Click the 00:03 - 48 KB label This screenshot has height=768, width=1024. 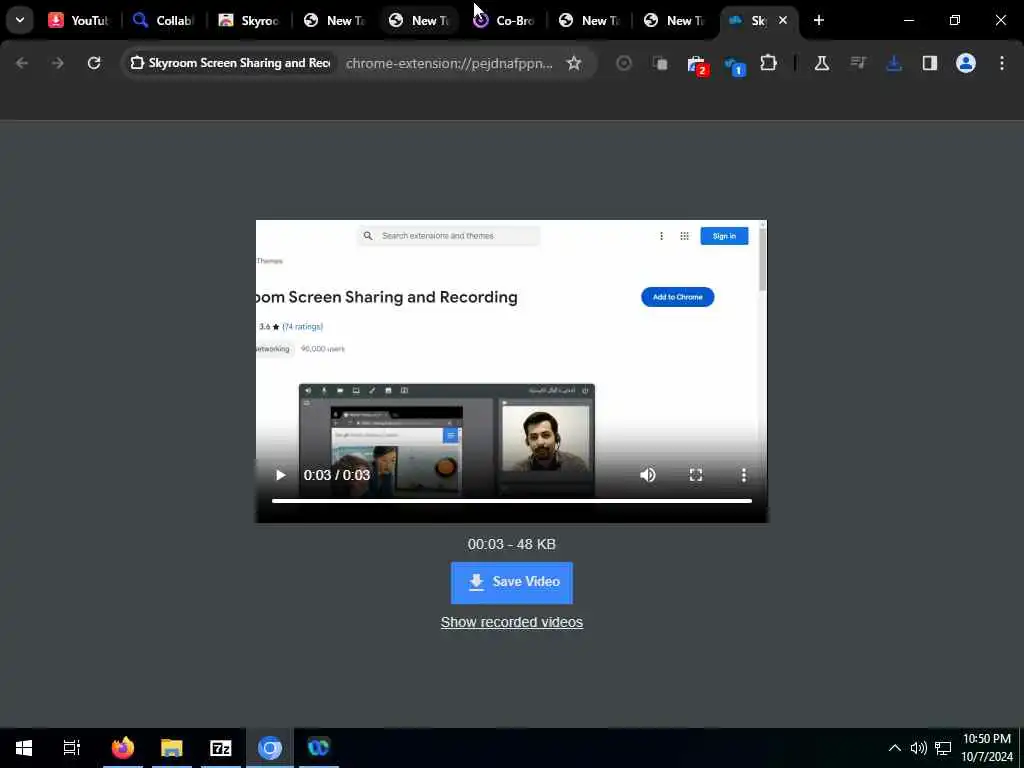click(x=511, y=544)
